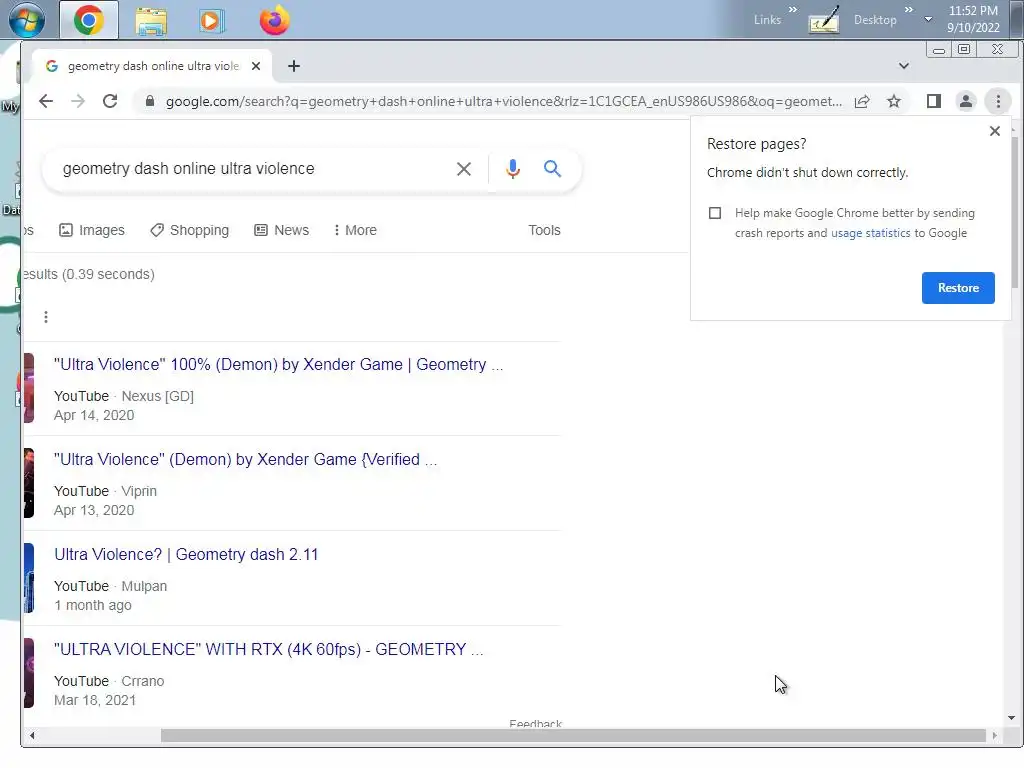Click the vertical scrollbar down arrow
Viewport: 1024px width, 768px height.
tap(1012, 718)
